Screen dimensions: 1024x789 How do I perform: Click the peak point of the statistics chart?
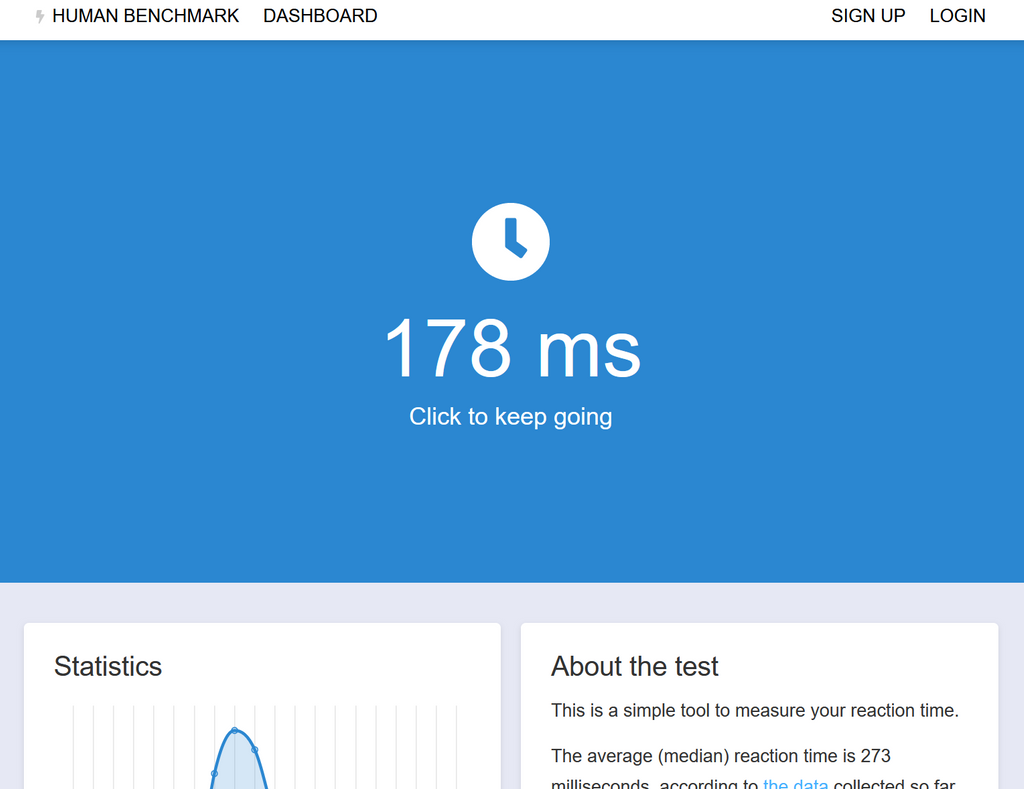235,730
